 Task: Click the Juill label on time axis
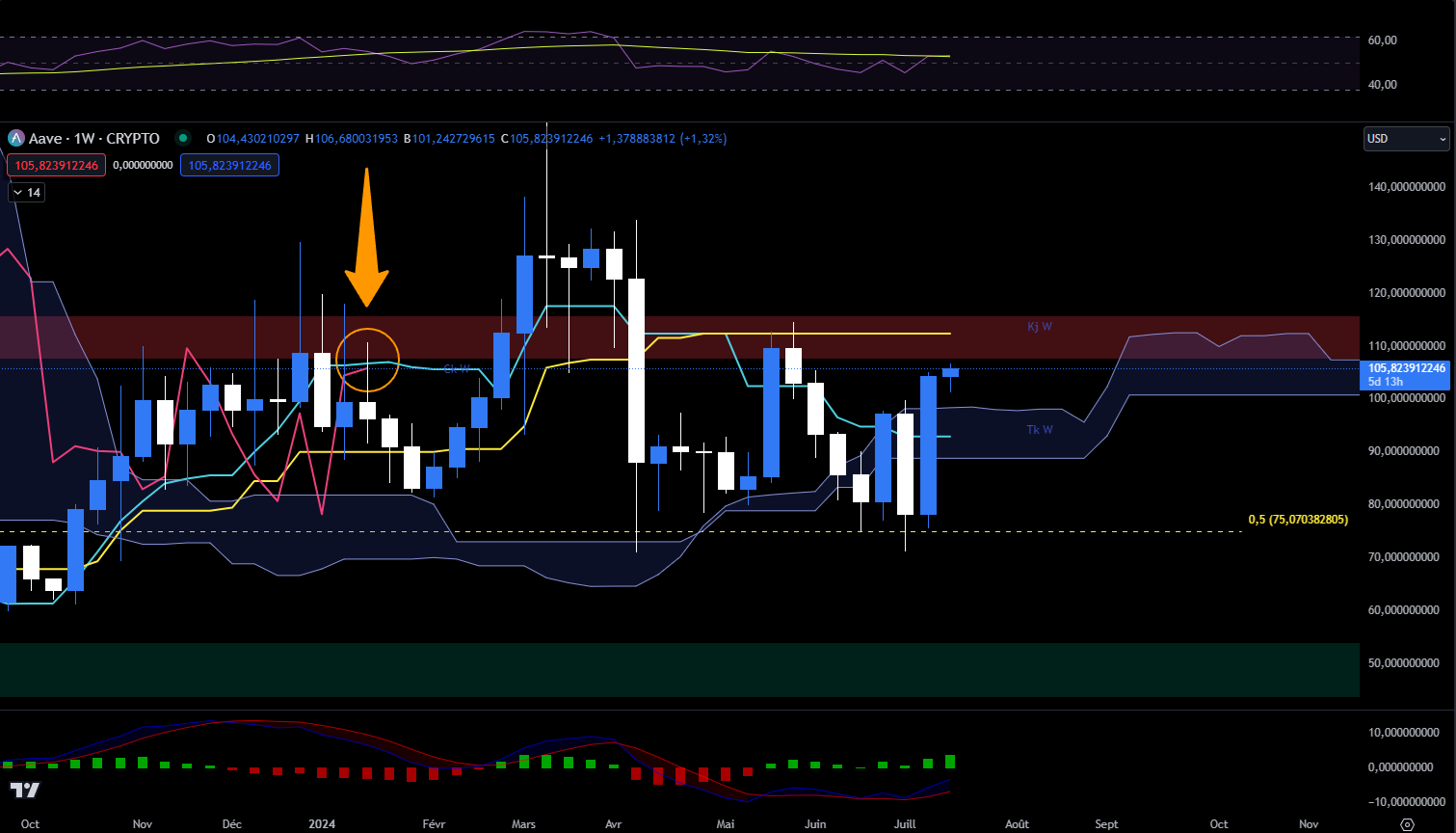point(905,824)
